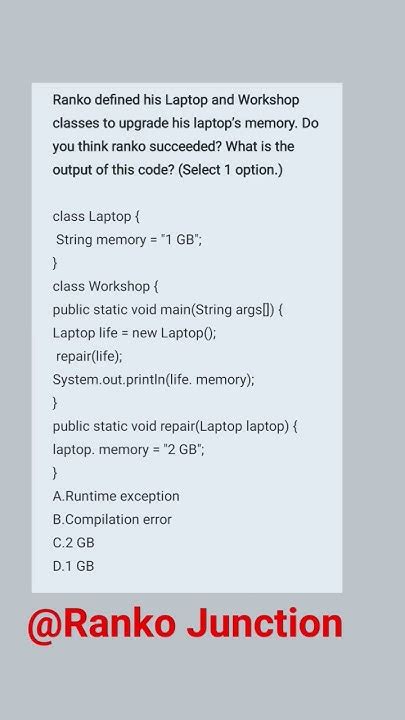This screenshot has height=720, width=405.
Task: Choose answer option C.2 GB
Action: pyautogui.click(x=73, y=543)
